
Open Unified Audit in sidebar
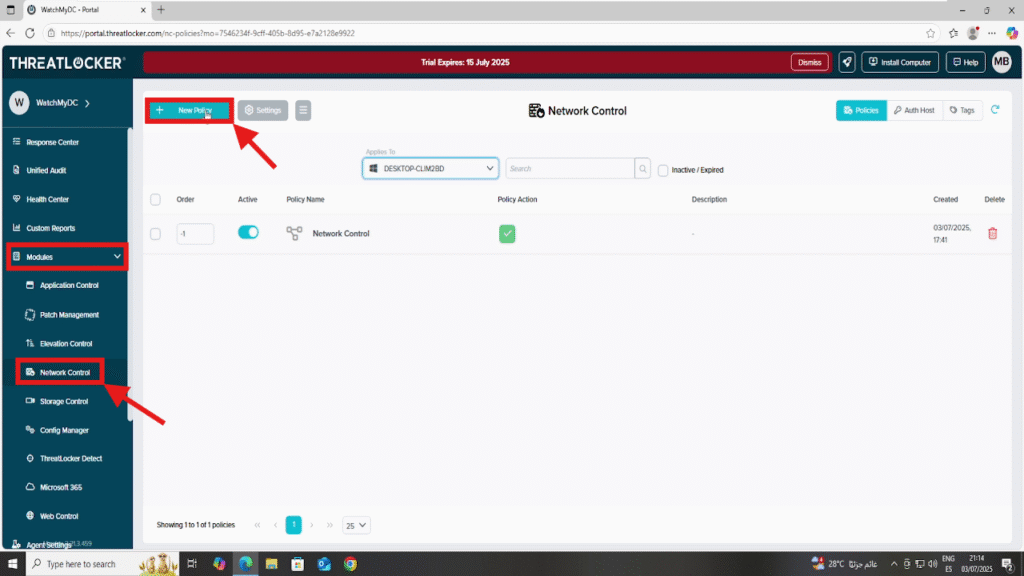(46, 170)
